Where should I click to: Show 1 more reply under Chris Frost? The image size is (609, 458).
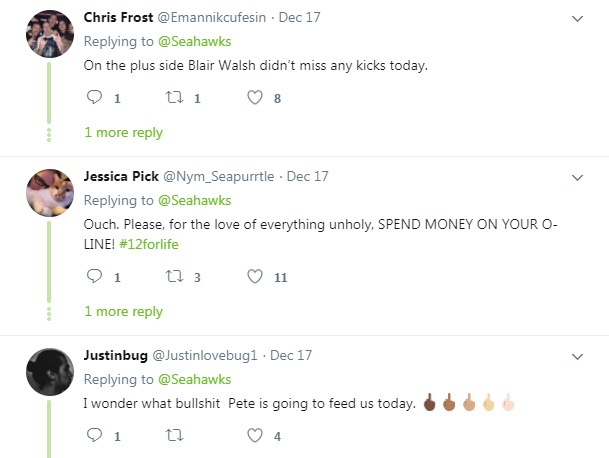(x=123, y=132)
